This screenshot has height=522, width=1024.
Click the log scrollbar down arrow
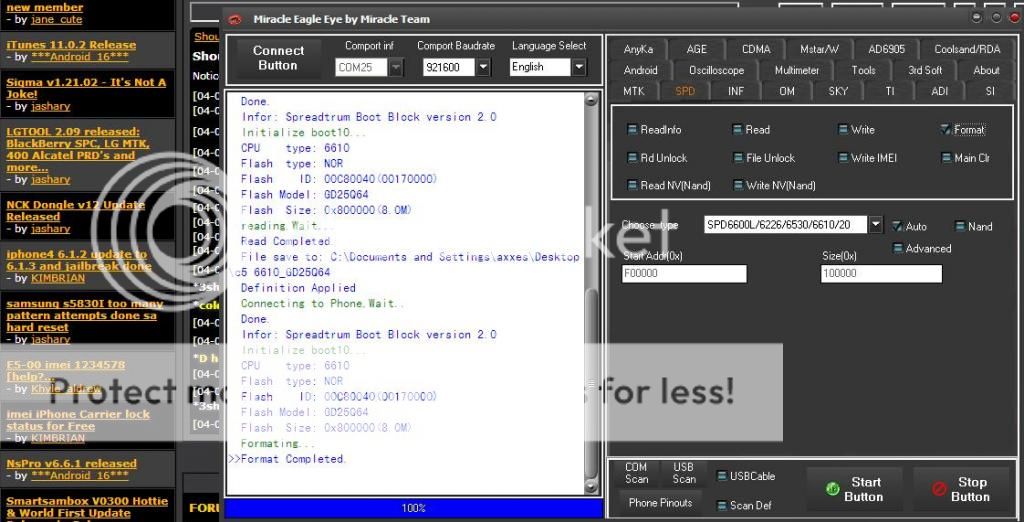click(x=591, y=487)
